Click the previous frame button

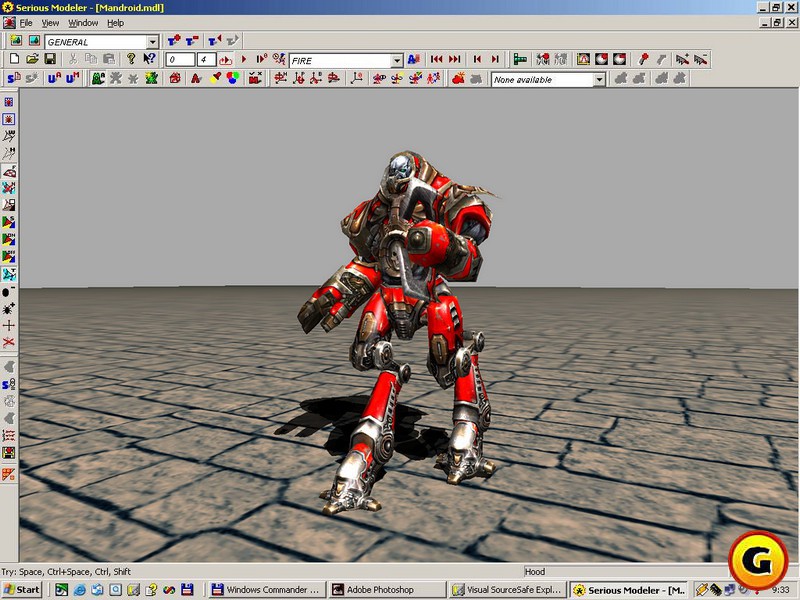click(478, 60)
